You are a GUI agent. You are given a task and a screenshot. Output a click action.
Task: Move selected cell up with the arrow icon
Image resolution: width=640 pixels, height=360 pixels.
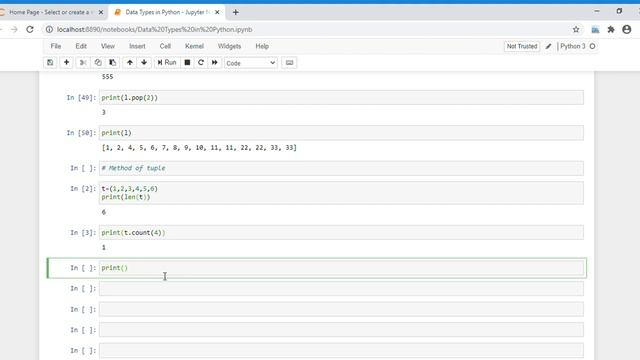[130, 62]
